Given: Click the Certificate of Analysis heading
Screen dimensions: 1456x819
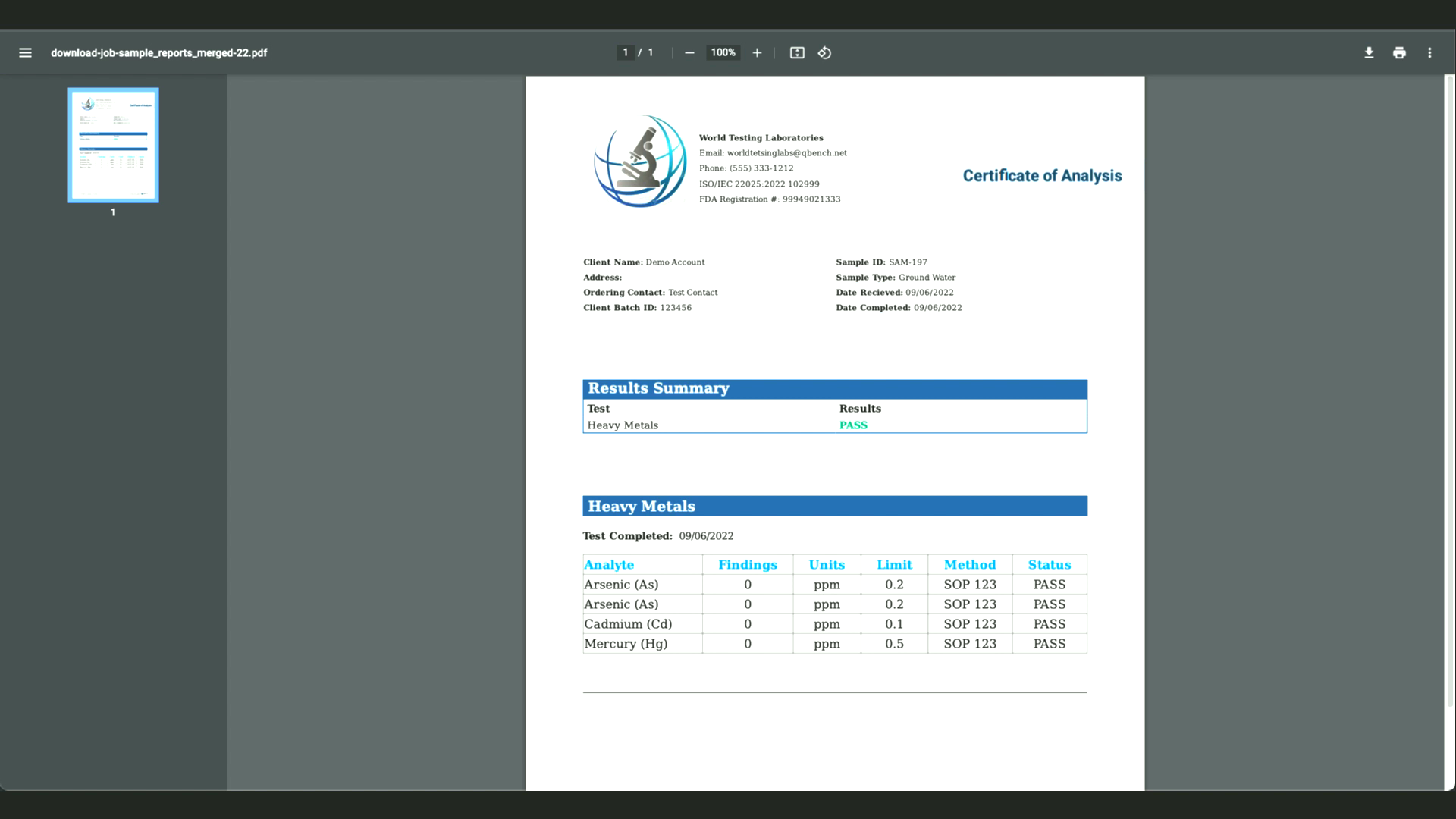Looking at the screenshot, I should point(1042,176).
